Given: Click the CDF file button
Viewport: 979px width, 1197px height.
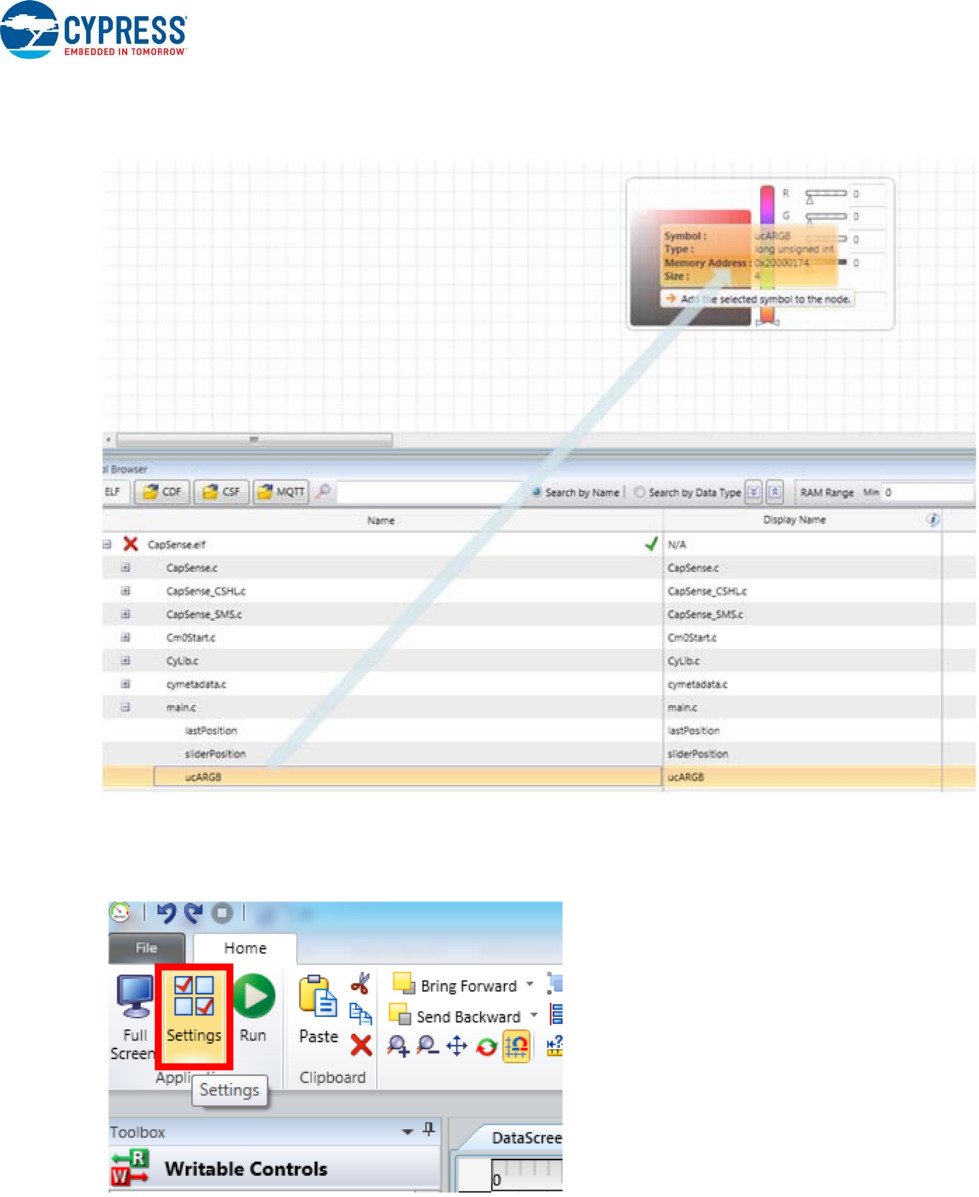Looking at the screenshot, I should pyautogui.click(x=163, y=492).
